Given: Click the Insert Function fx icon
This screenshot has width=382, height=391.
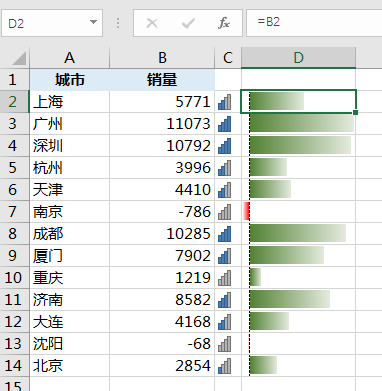Looking at the screenshot, I should 224,23.
